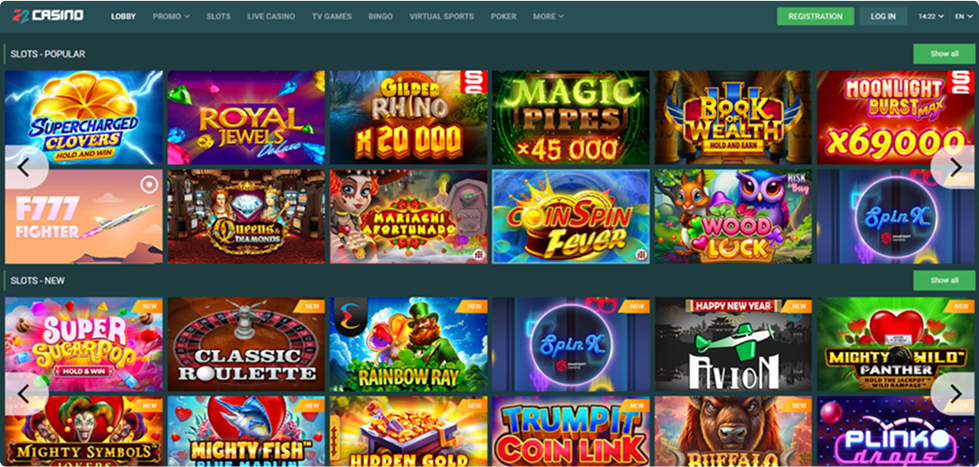Open Classic Roulette in new slots
This screenshot has height=467, width=979.
[246, 344]
